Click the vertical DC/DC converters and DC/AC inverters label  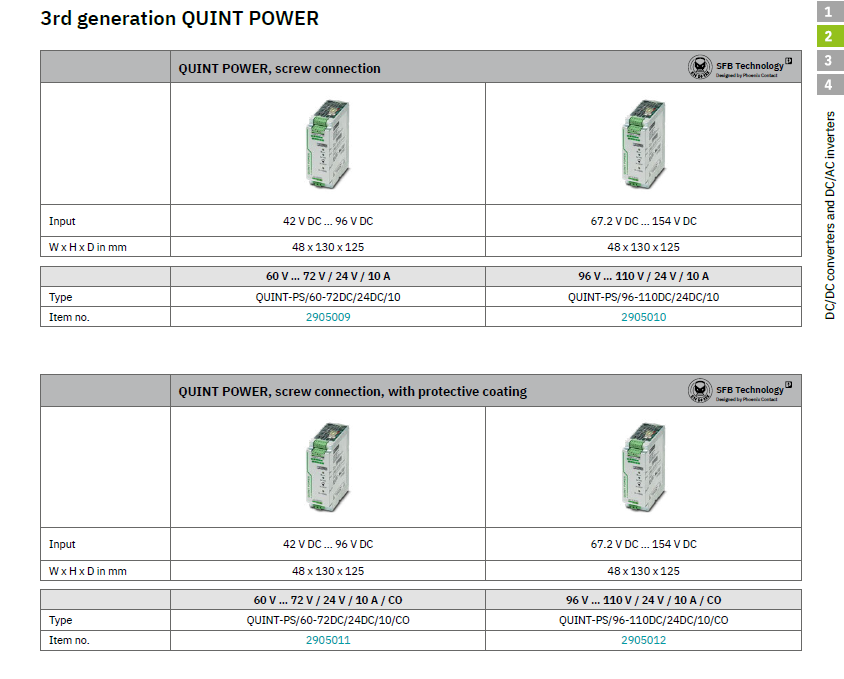coord(831,215)
